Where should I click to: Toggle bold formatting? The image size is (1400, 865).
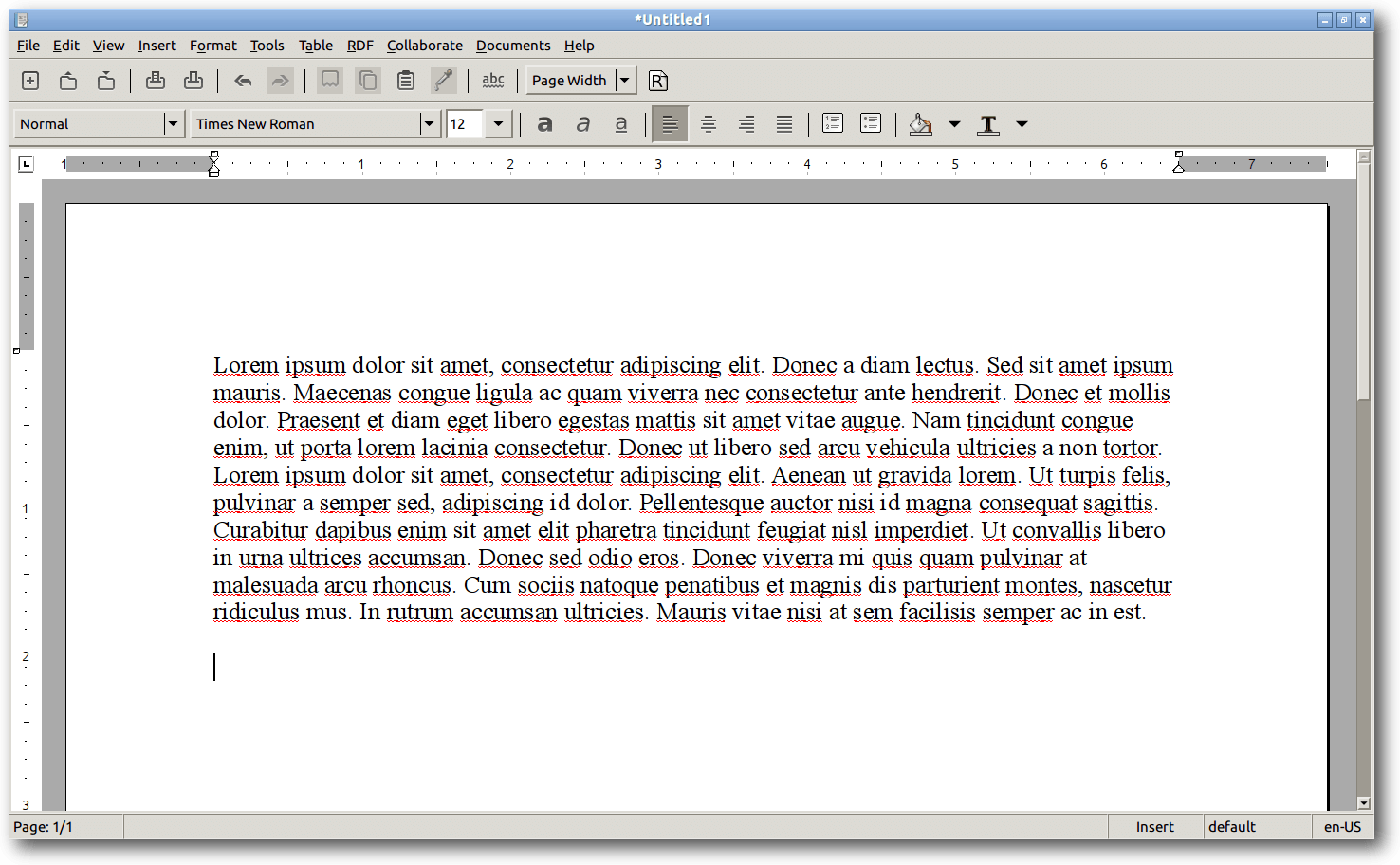(x=544, y=124)
